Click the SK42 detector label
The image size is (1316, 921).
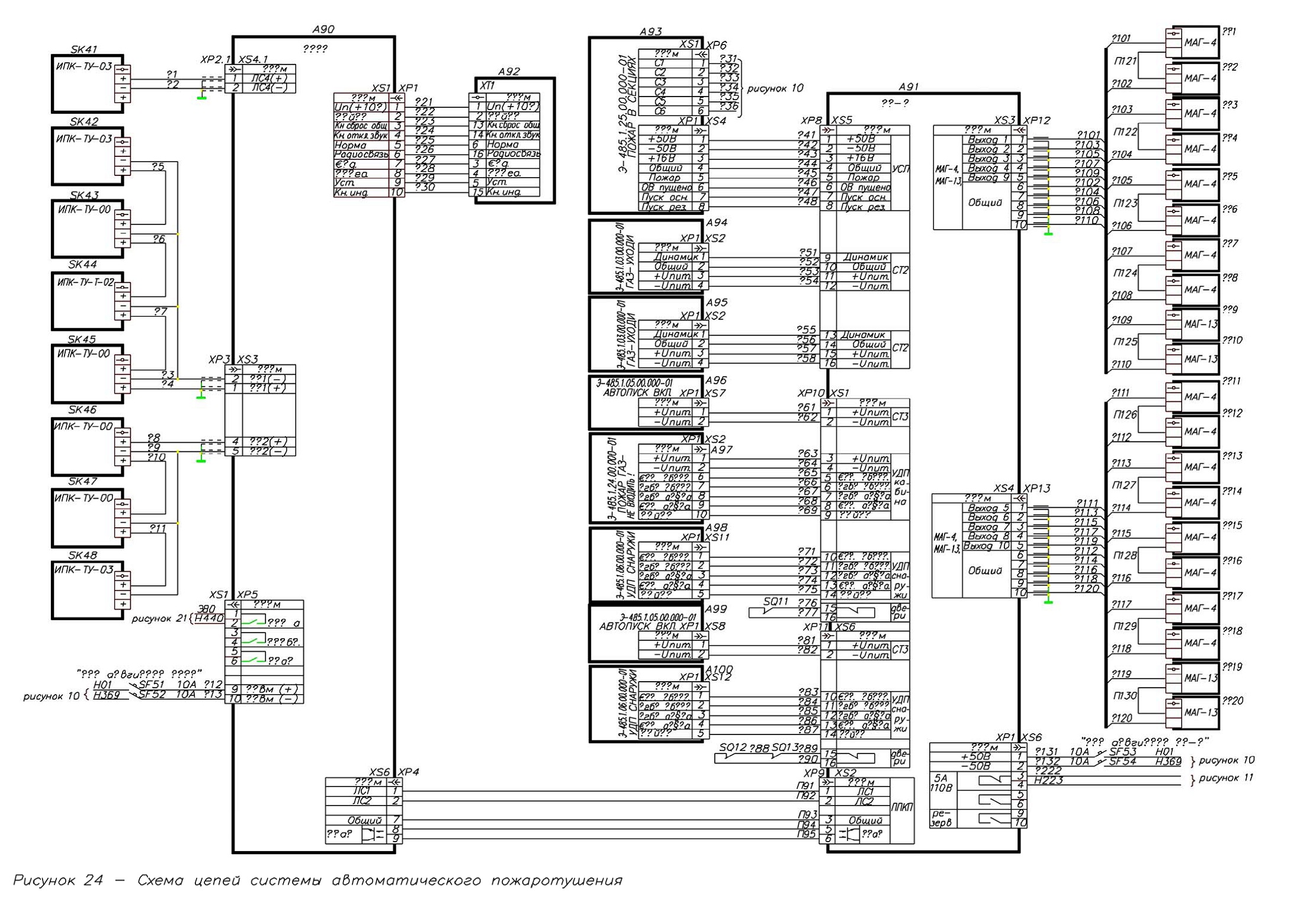point(84,122)
